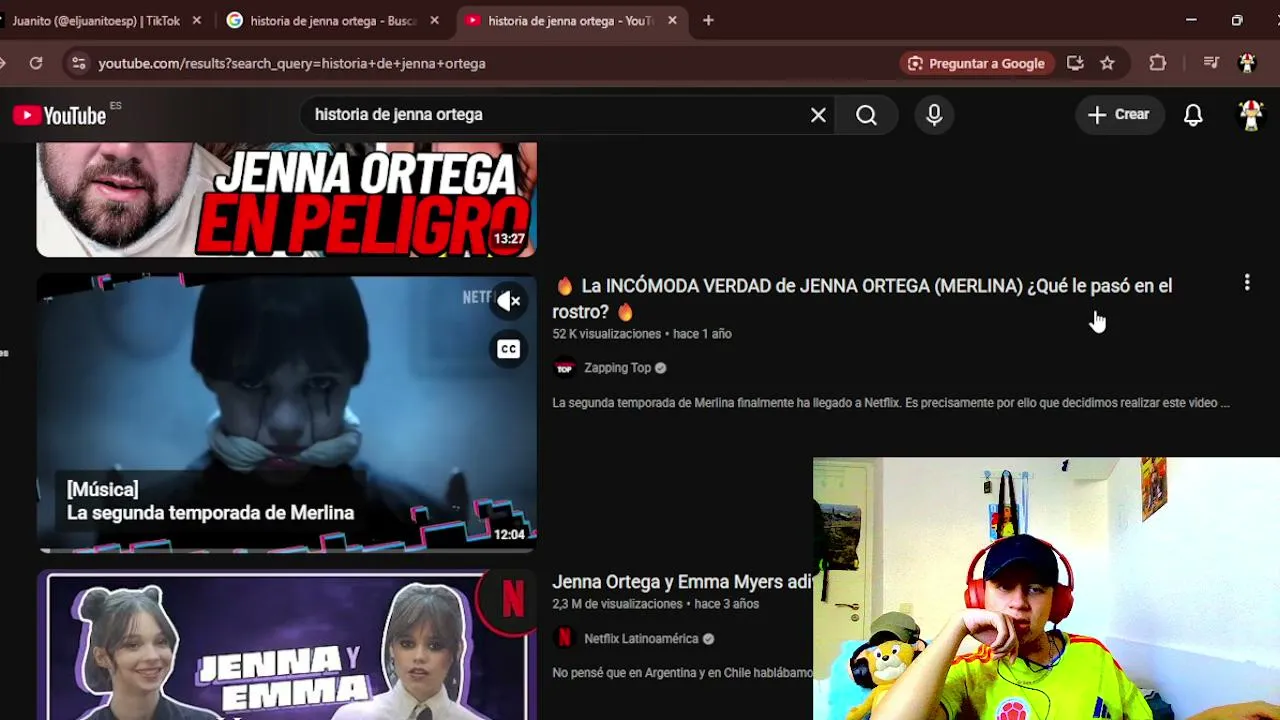Close the Google search tab
1280x720 pixels.
point(434,20)
